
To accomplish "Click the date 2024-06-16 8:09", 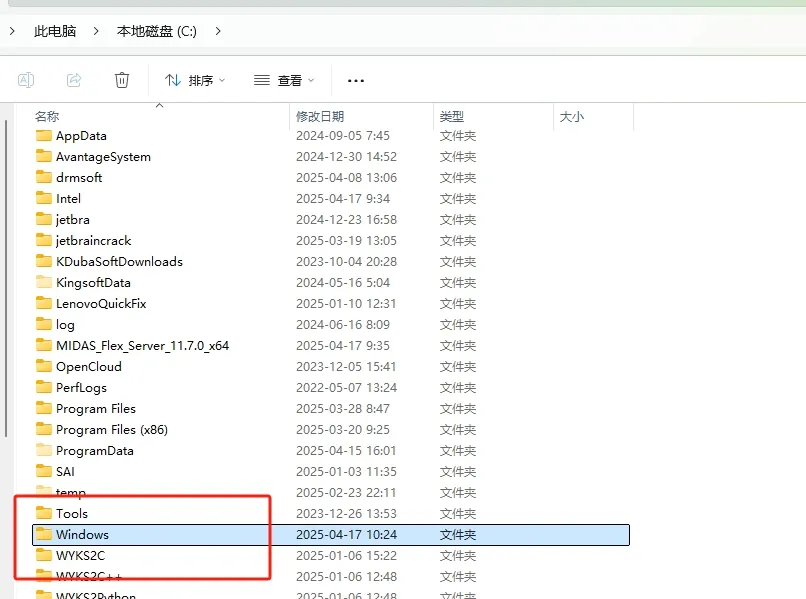I will tap(343, 324).
